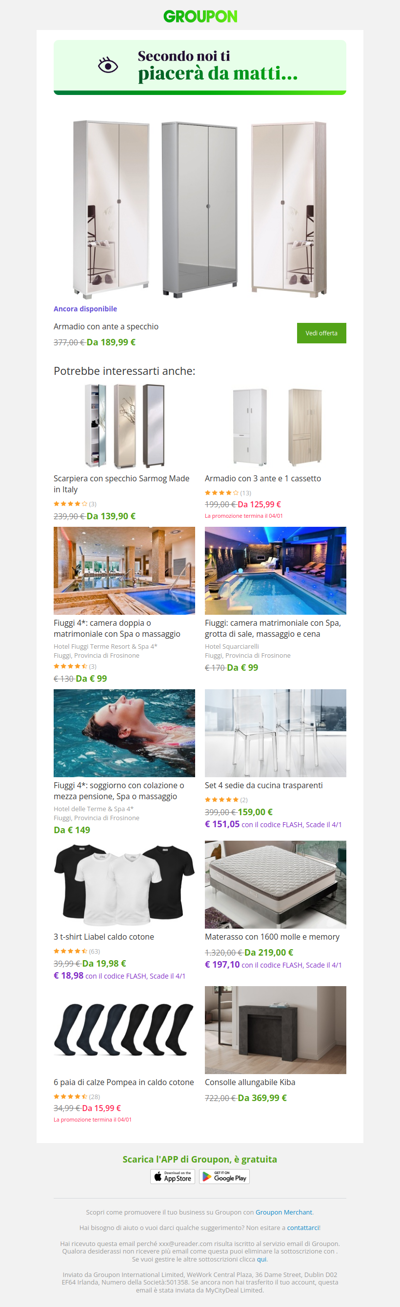This screenshot has height=1307, width=400.
Task: Open the Pompea socks product image
Action: tap(124, 1030)
